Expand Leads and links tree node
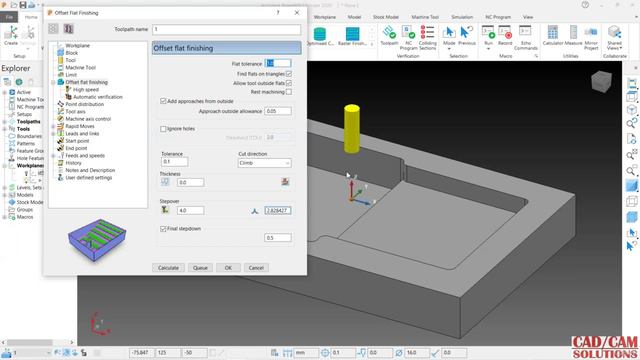Screen dimensions: 640x360 point(53,133)
